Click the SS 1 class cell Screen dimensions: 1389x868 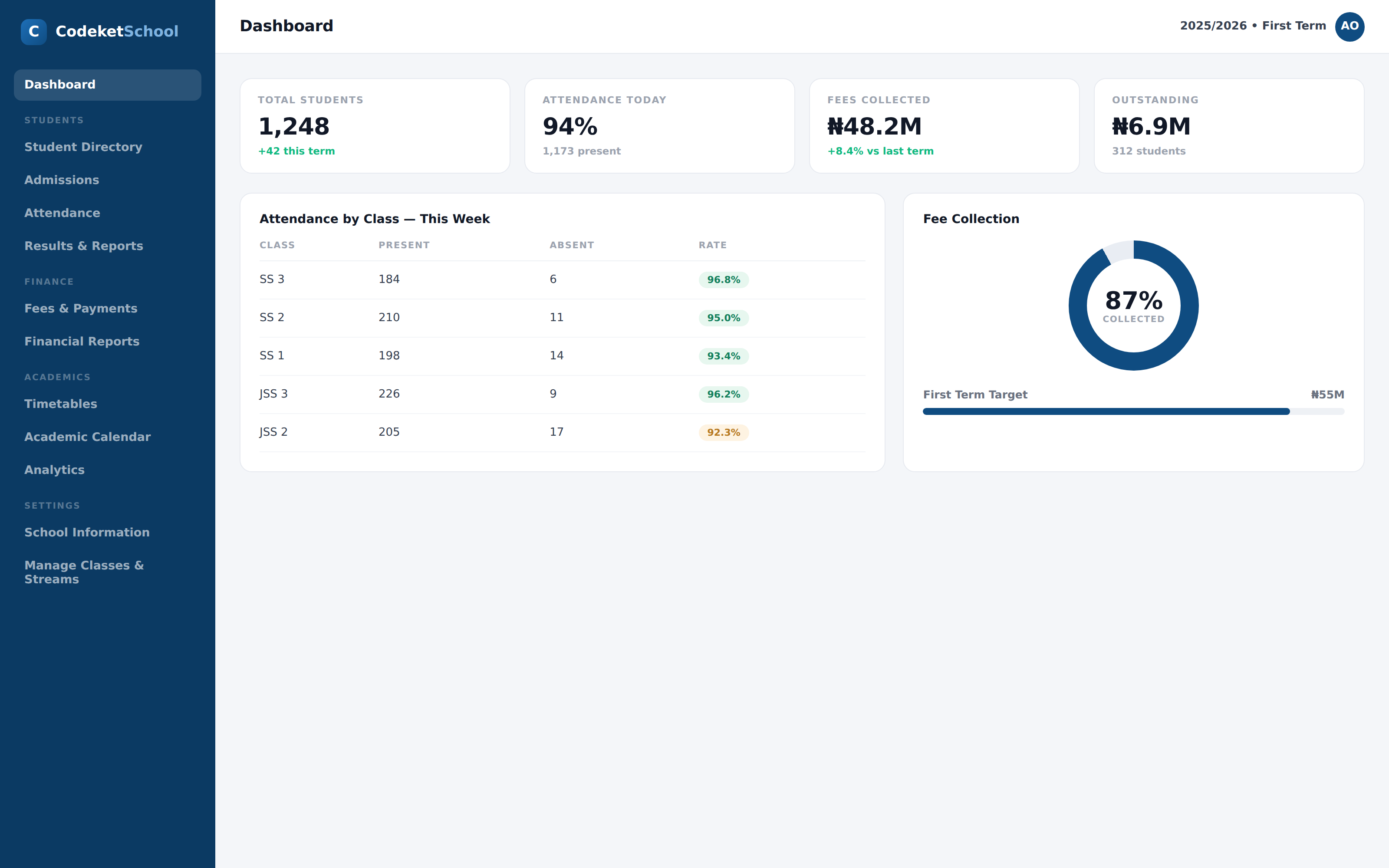[x=272, y=356]
